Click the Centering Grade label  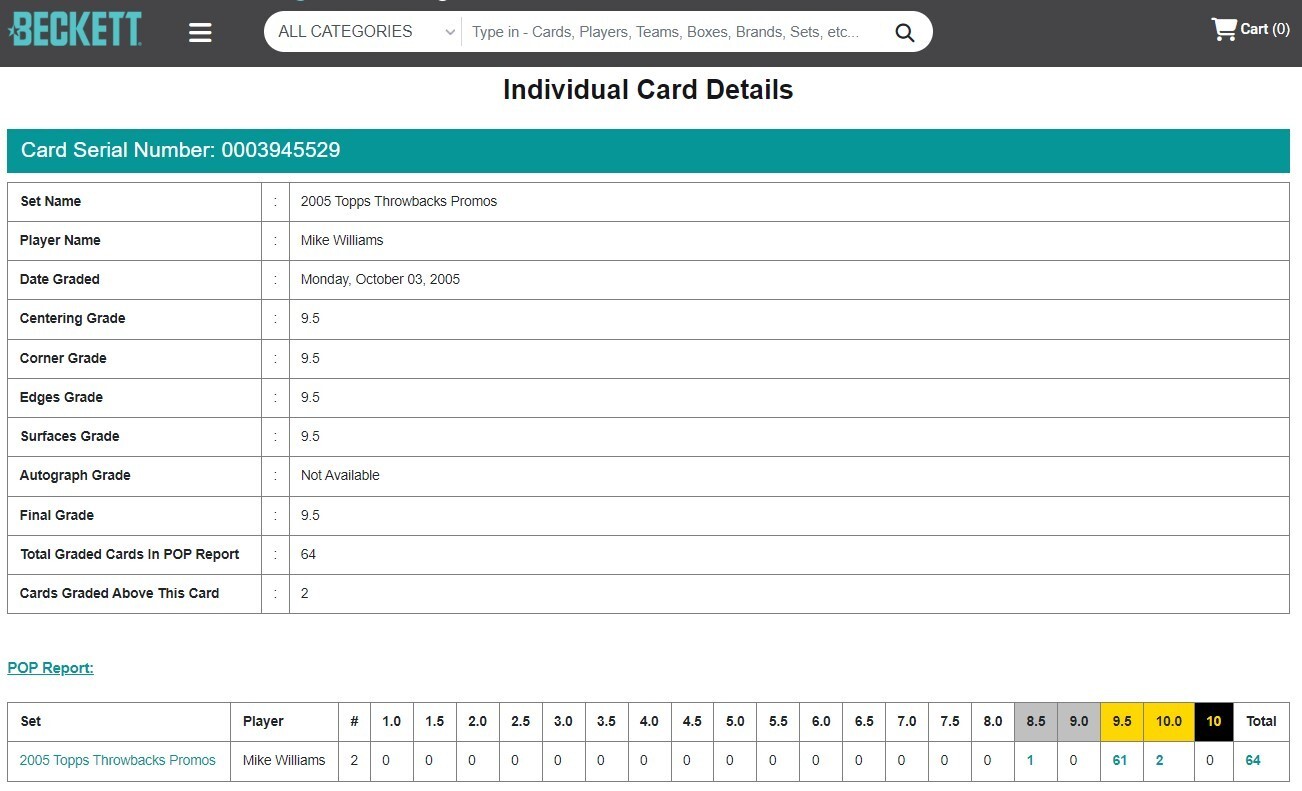pos(73,318)
